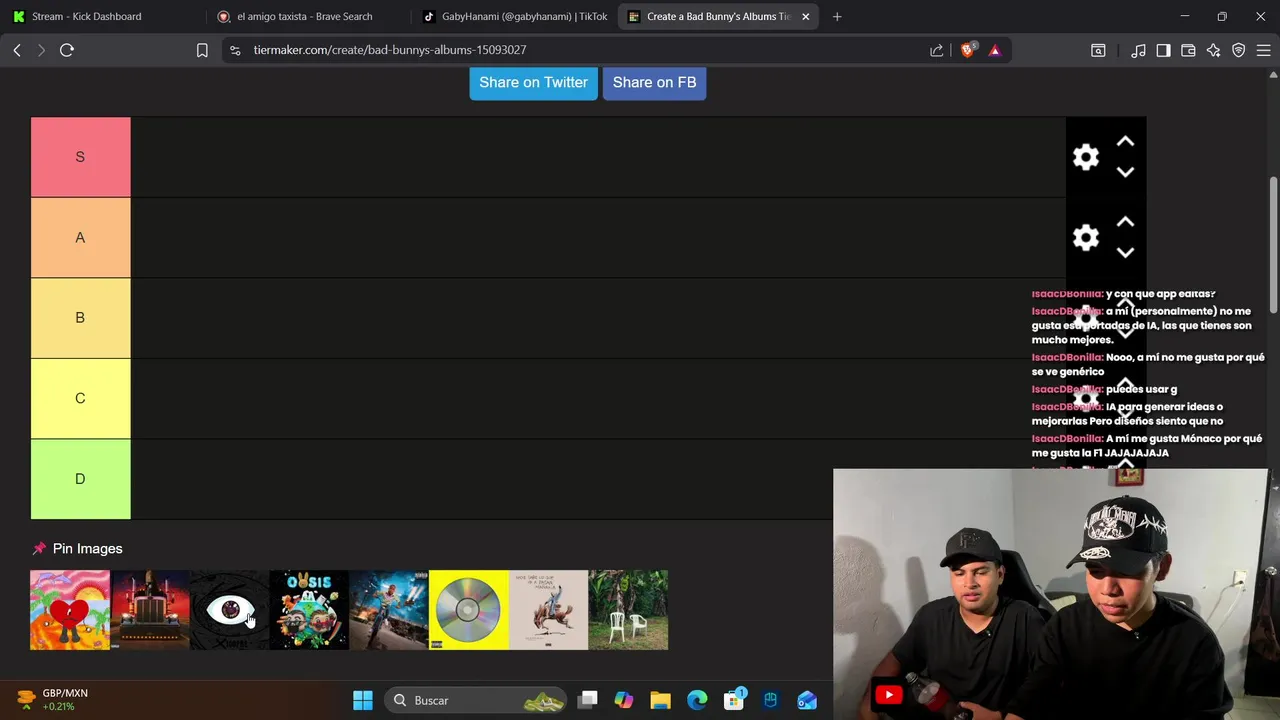Go back to the previous page
Screen dimensions: 1280x720
(17, 50)
